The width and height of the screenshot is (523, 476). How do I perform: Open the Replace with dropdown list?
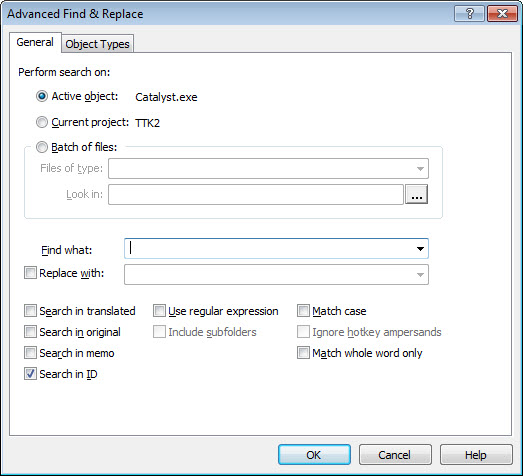pos(420,275)
